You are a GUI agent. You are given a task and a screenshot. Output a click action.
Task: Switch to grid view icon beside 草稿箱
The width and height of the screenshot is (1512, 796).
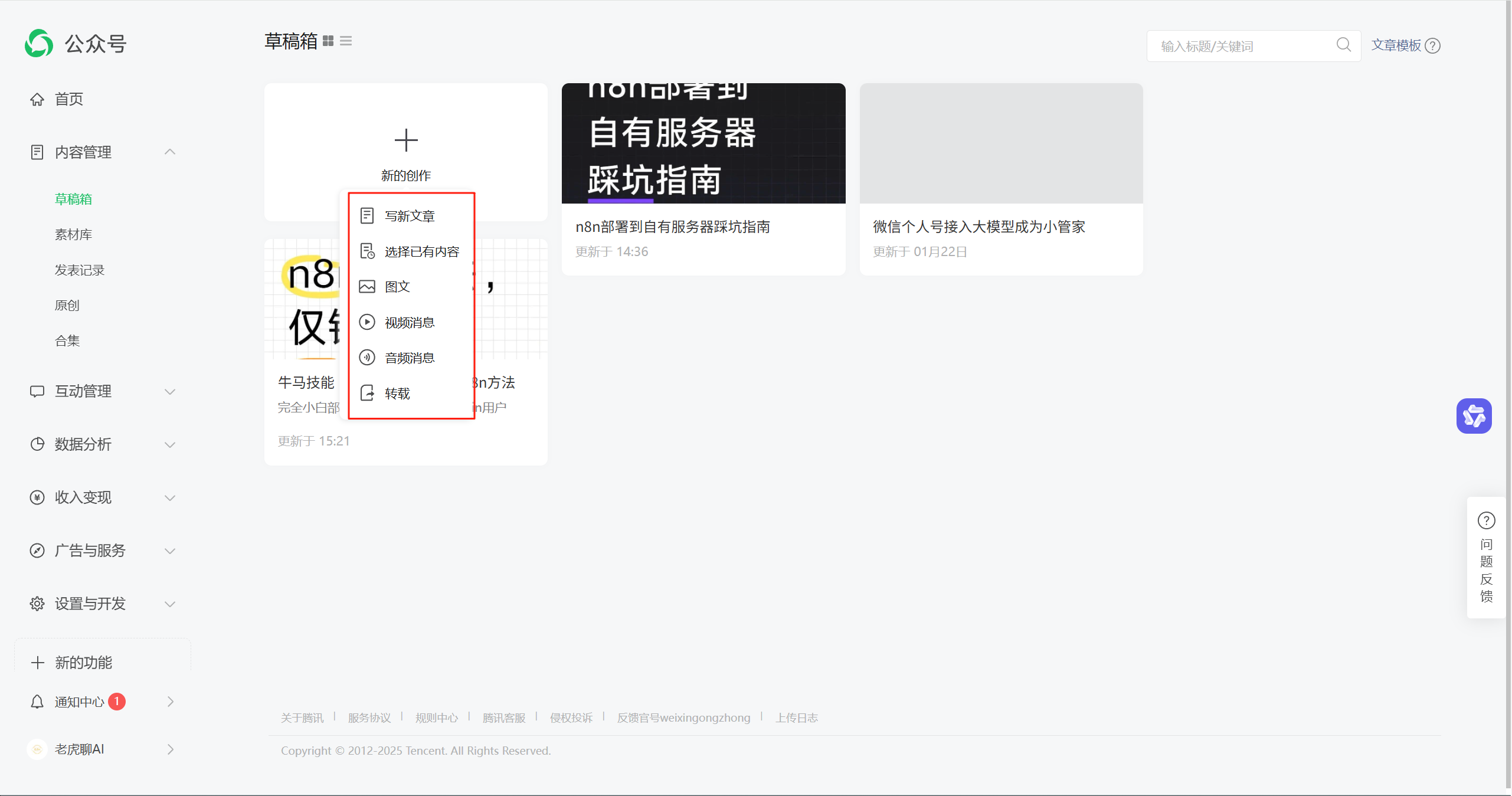(328, 41)
